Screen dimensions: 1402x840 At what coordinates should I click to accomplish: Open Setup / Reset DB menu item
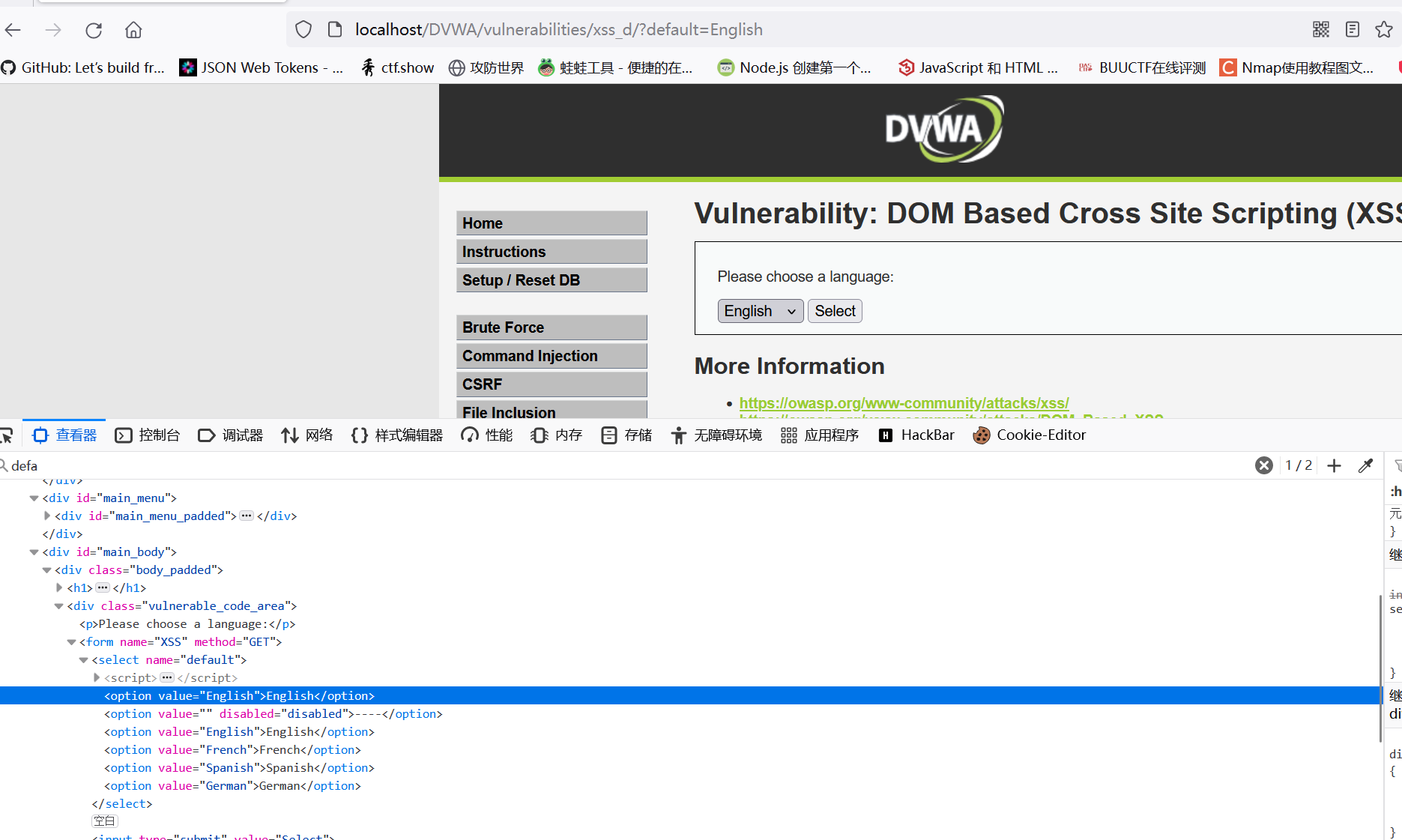(x=552, y=280)
